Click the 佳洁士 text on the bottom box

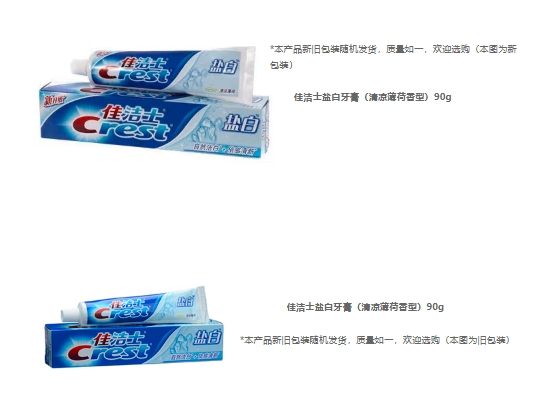pos(120,338)
